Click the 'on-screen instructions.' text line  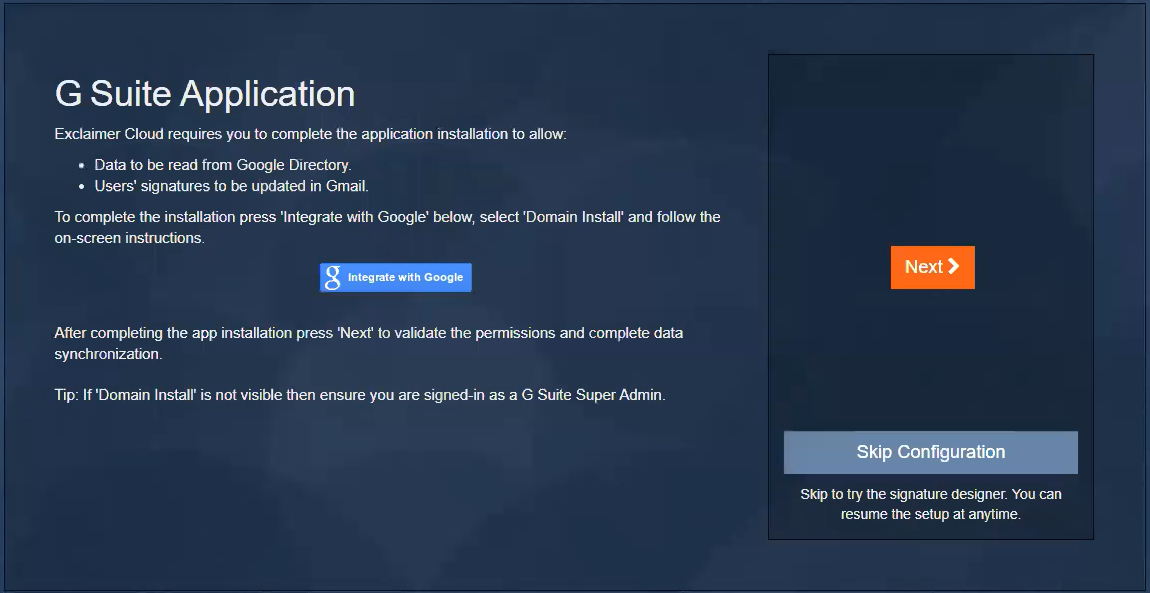tap(130, 239)
